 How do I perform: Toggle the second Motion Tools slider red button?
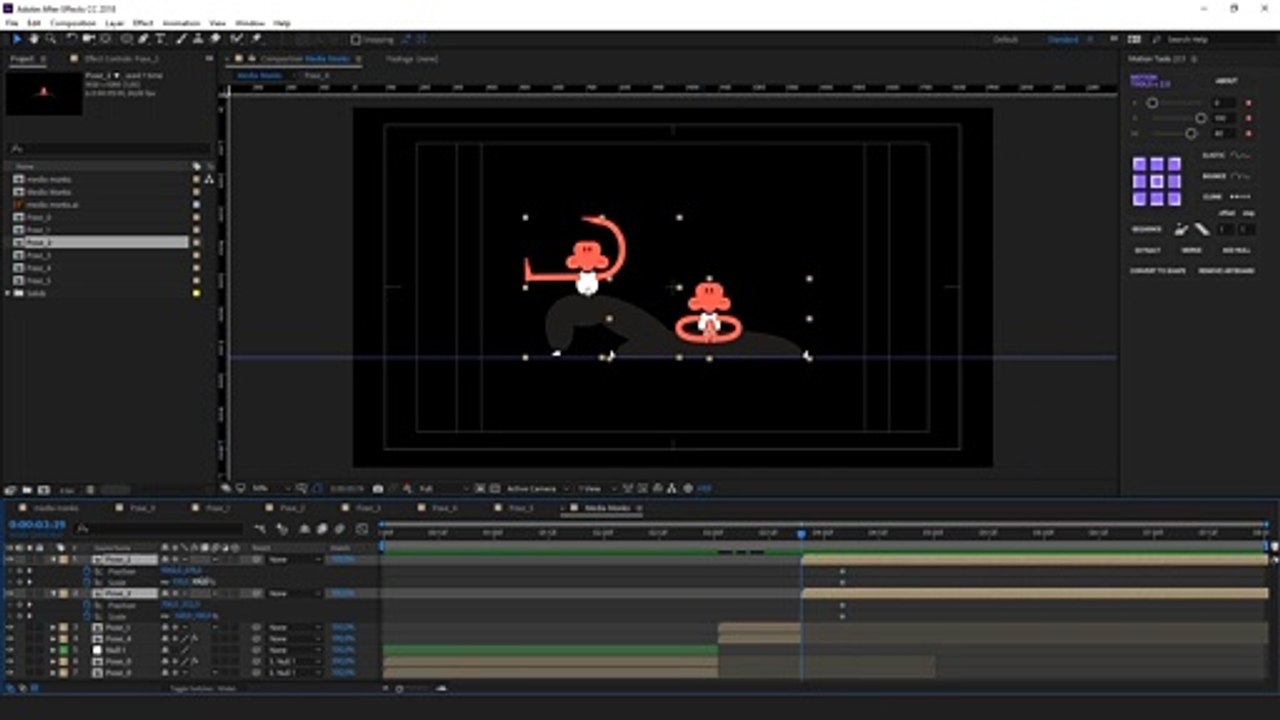(x=1248, y=118)
